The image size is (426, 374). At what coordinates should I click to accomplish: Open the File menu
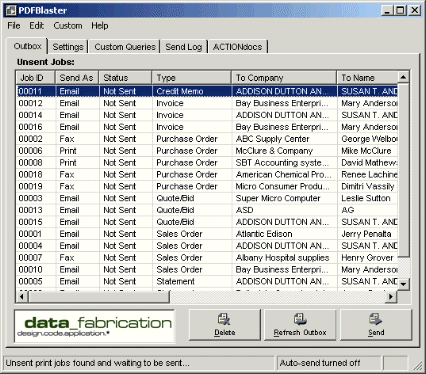pos(14,26)
